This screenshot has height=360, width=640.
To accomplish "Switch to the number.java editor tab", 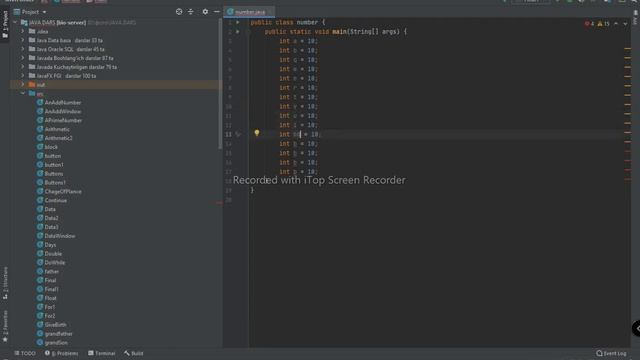I will [x=249, y=12].
